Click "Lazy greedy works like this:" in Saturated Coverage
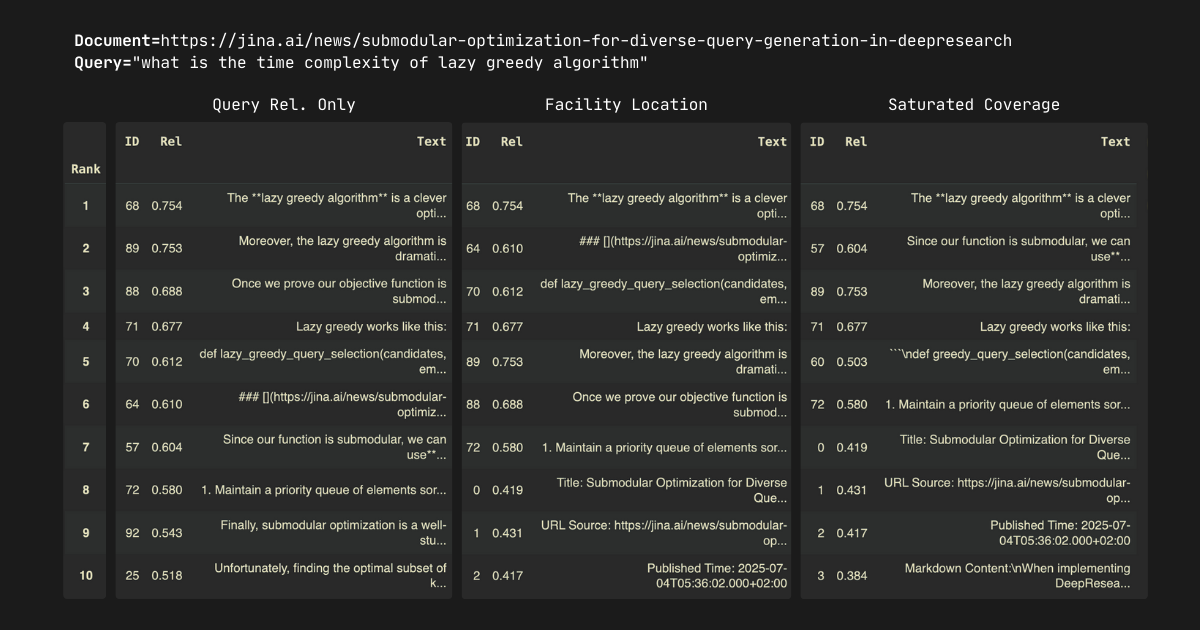The height and width of the screenshot is (630, 1200). pos(1055,326)
